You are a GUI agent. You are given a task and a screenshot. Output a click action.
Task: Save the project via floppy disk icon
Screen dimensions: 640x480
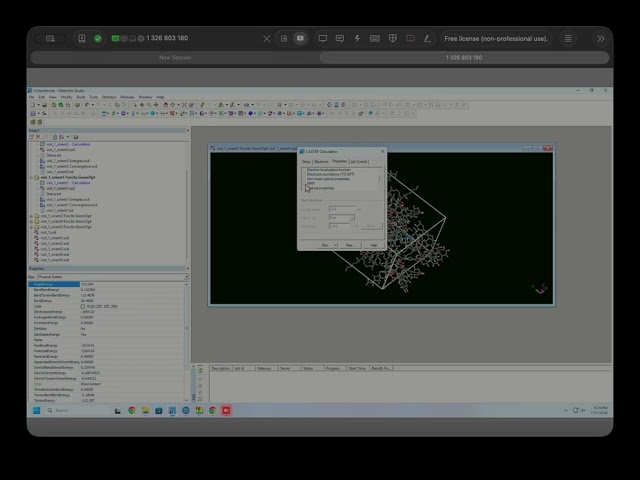pyautogui.click(x=44, y=105)
